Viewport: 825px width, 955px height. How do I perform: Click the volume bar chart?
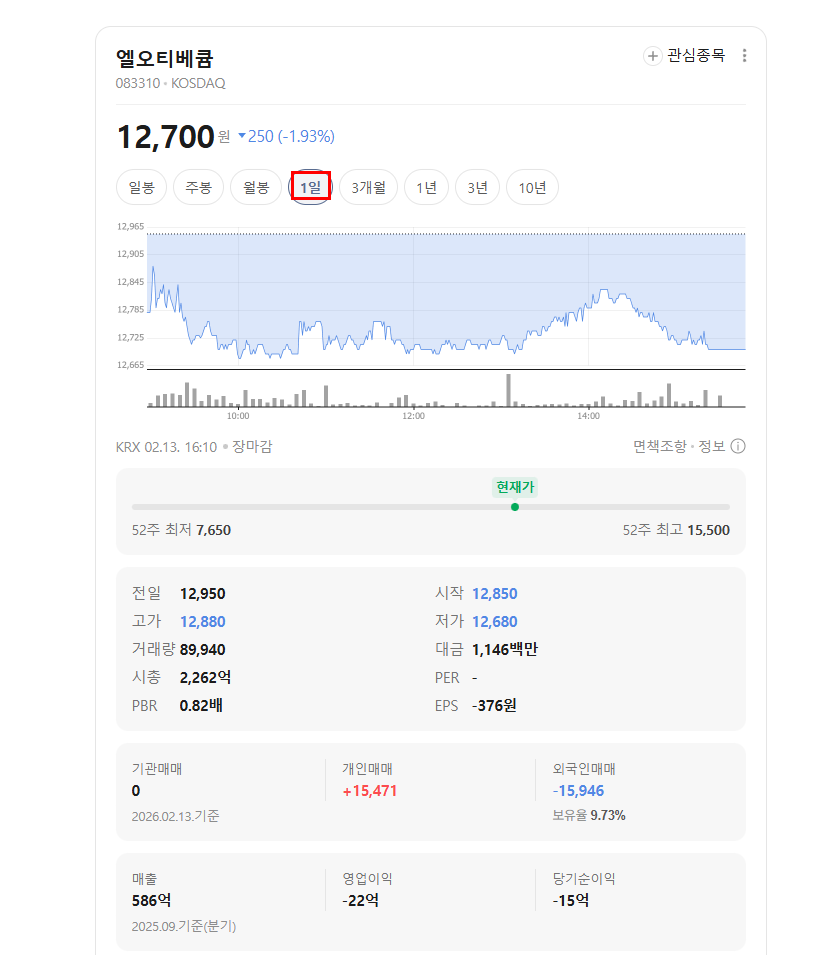pos(446,390)
